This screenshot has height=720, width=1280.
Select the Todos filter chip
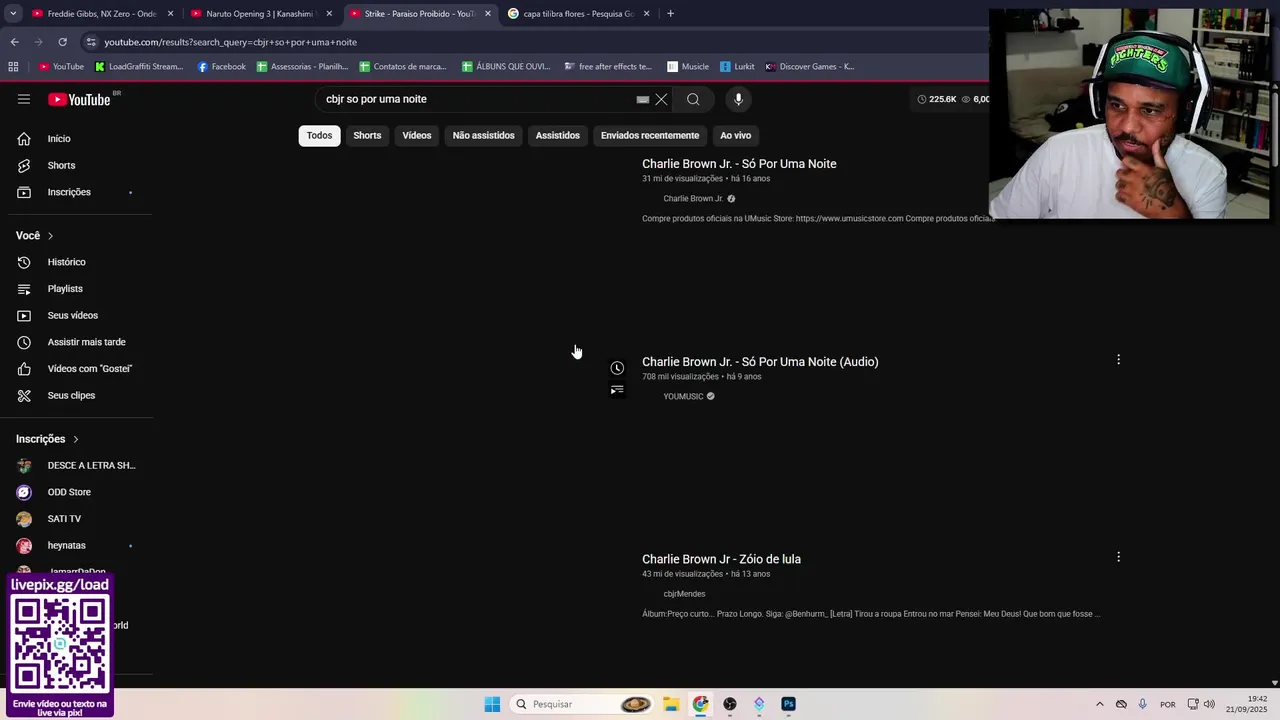(319, 136)
